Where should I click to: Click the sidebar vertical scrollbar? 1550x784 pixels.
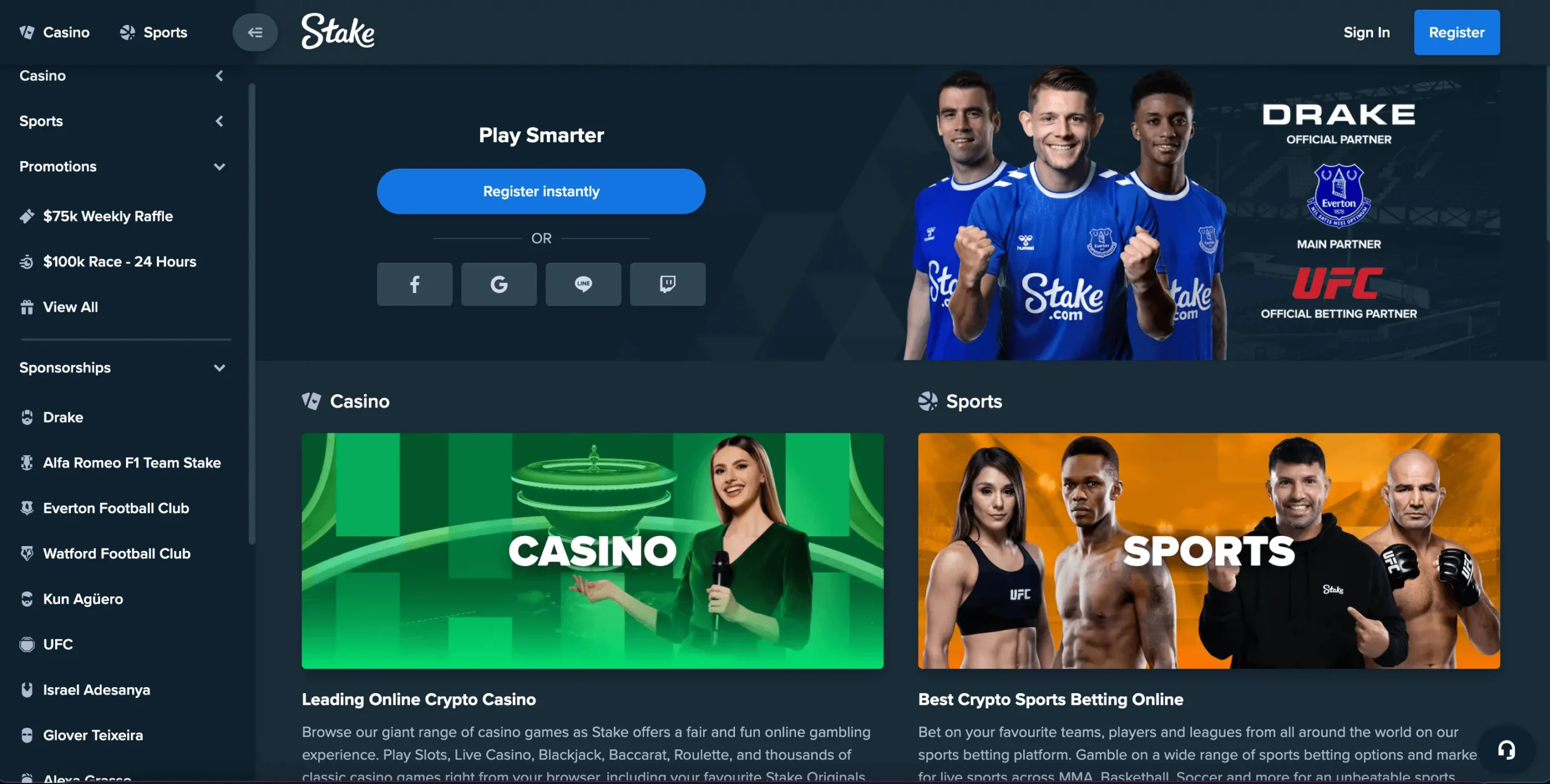[x=251, y=314]
